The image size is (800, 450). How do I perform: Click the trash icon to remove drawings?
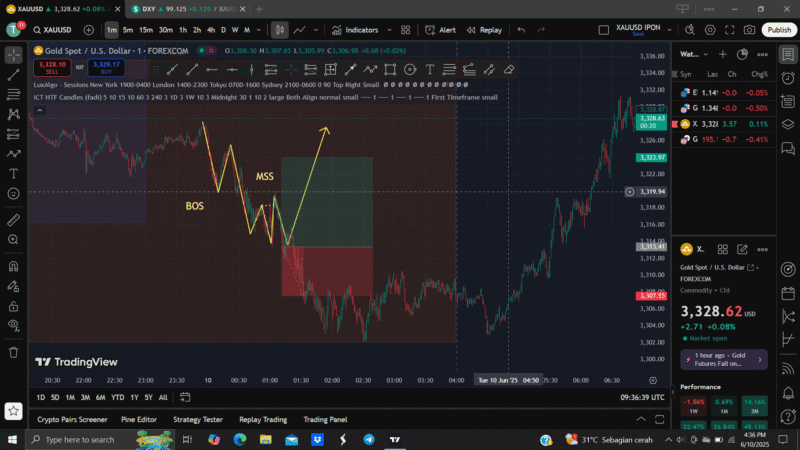click(14, 352)
